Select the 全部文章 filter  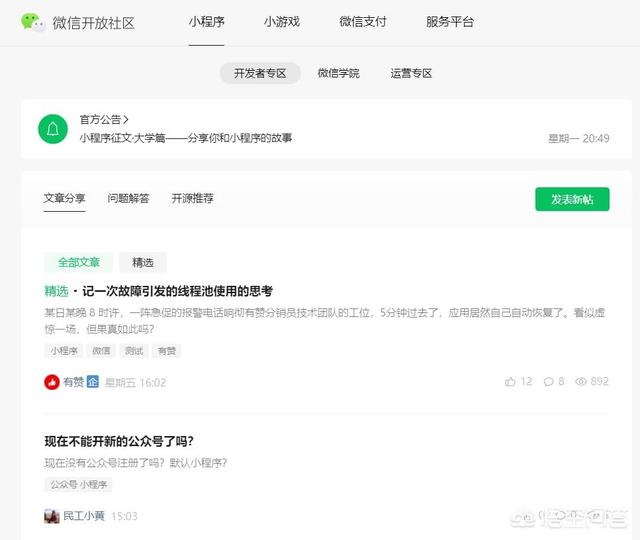(x=78, y=262)
